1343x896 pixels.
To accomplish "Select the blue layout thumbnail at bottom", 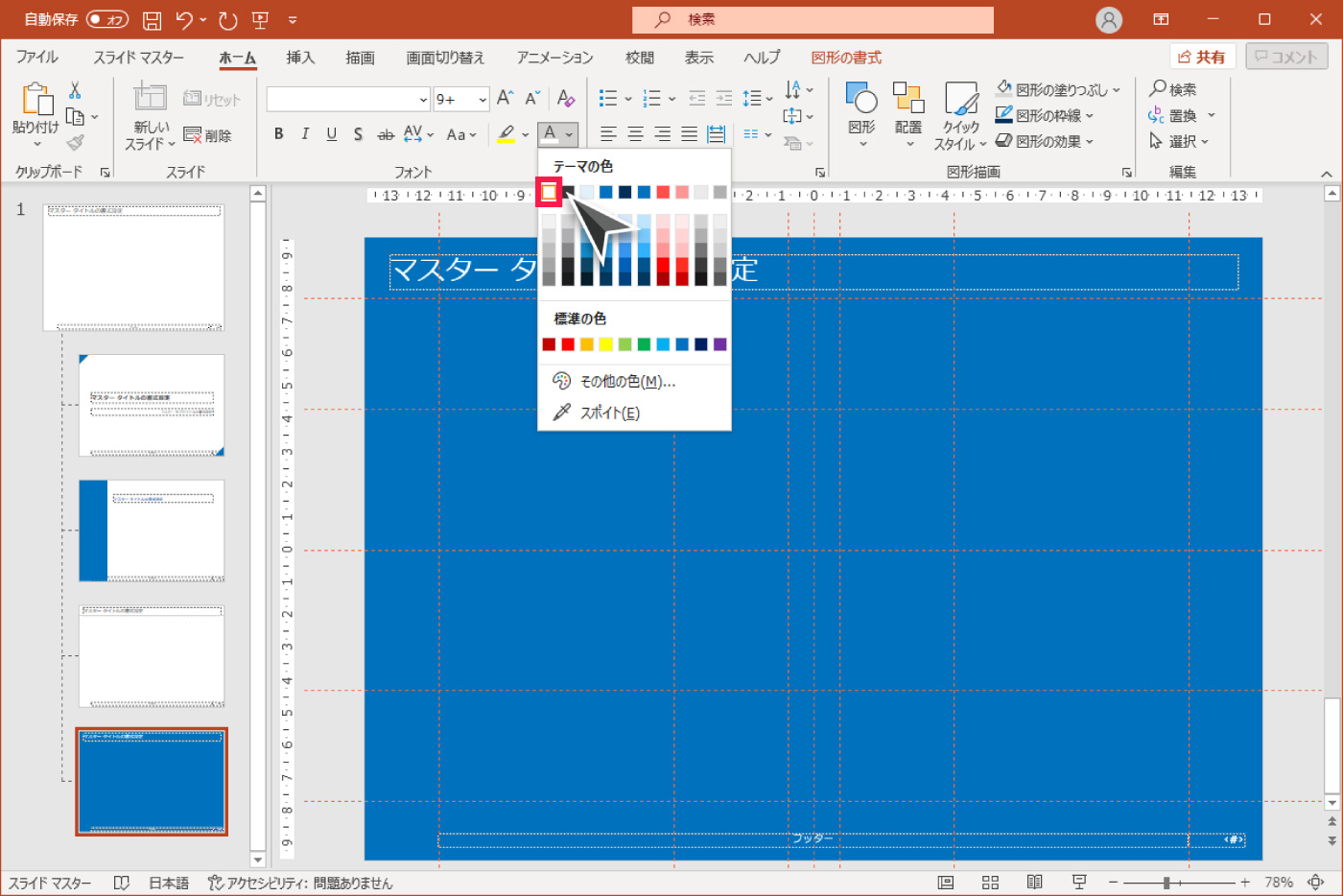I will 152,782.
